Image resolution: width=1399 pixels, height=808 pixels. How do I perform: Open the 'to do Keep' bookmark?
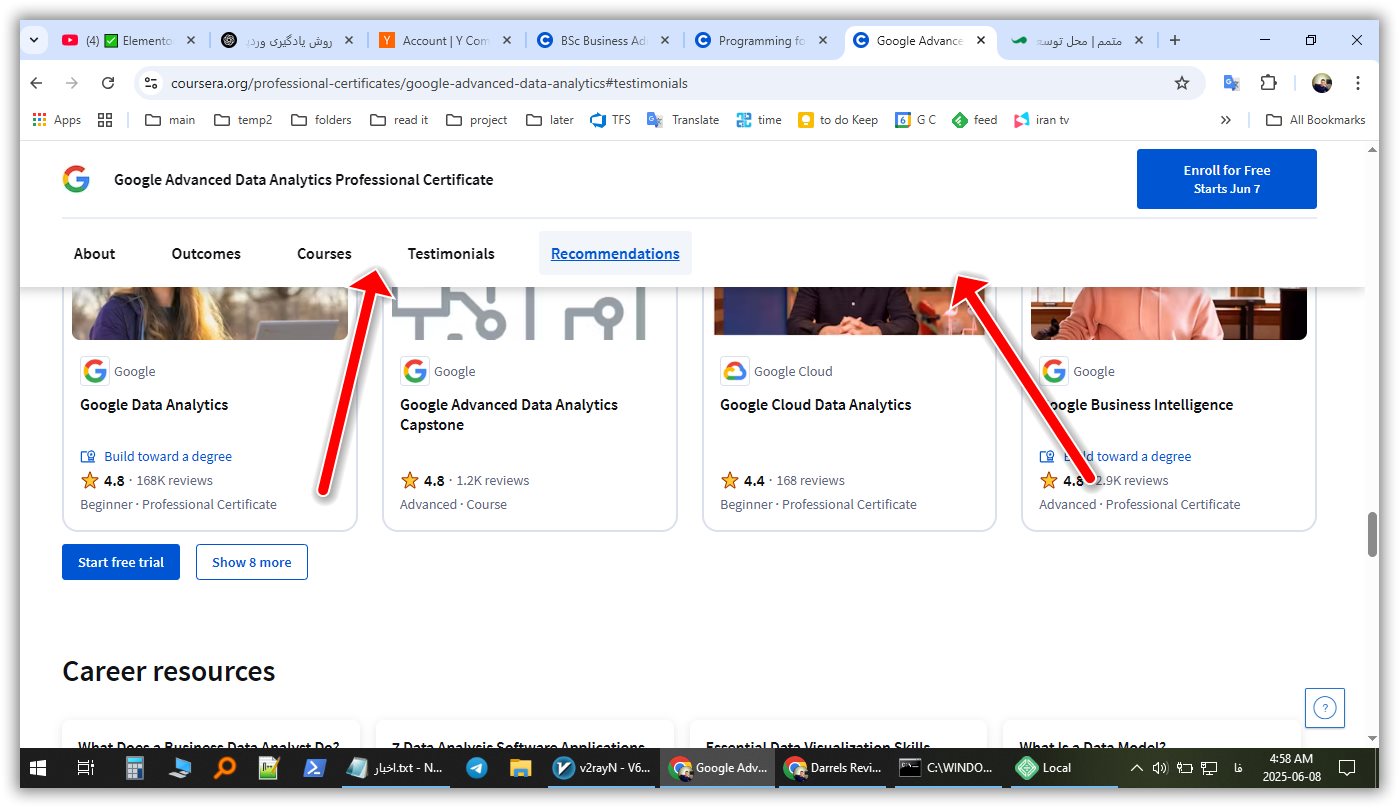click(x=838, y=119)
